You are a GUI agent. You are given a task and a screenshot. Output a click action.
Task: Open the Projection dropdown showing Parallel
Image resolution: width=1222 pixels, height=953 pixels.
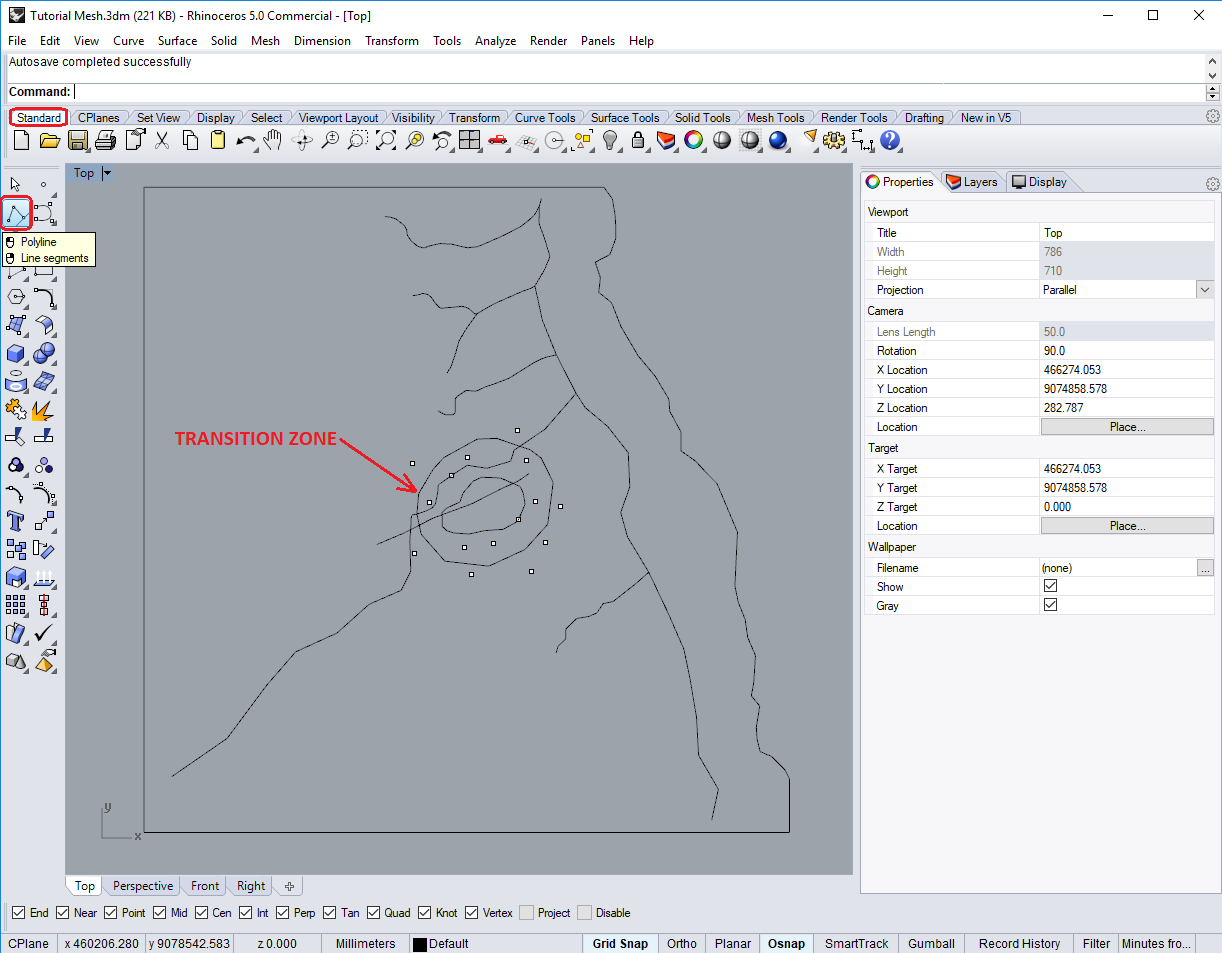pyautogui.click(x=1204, y=289)
